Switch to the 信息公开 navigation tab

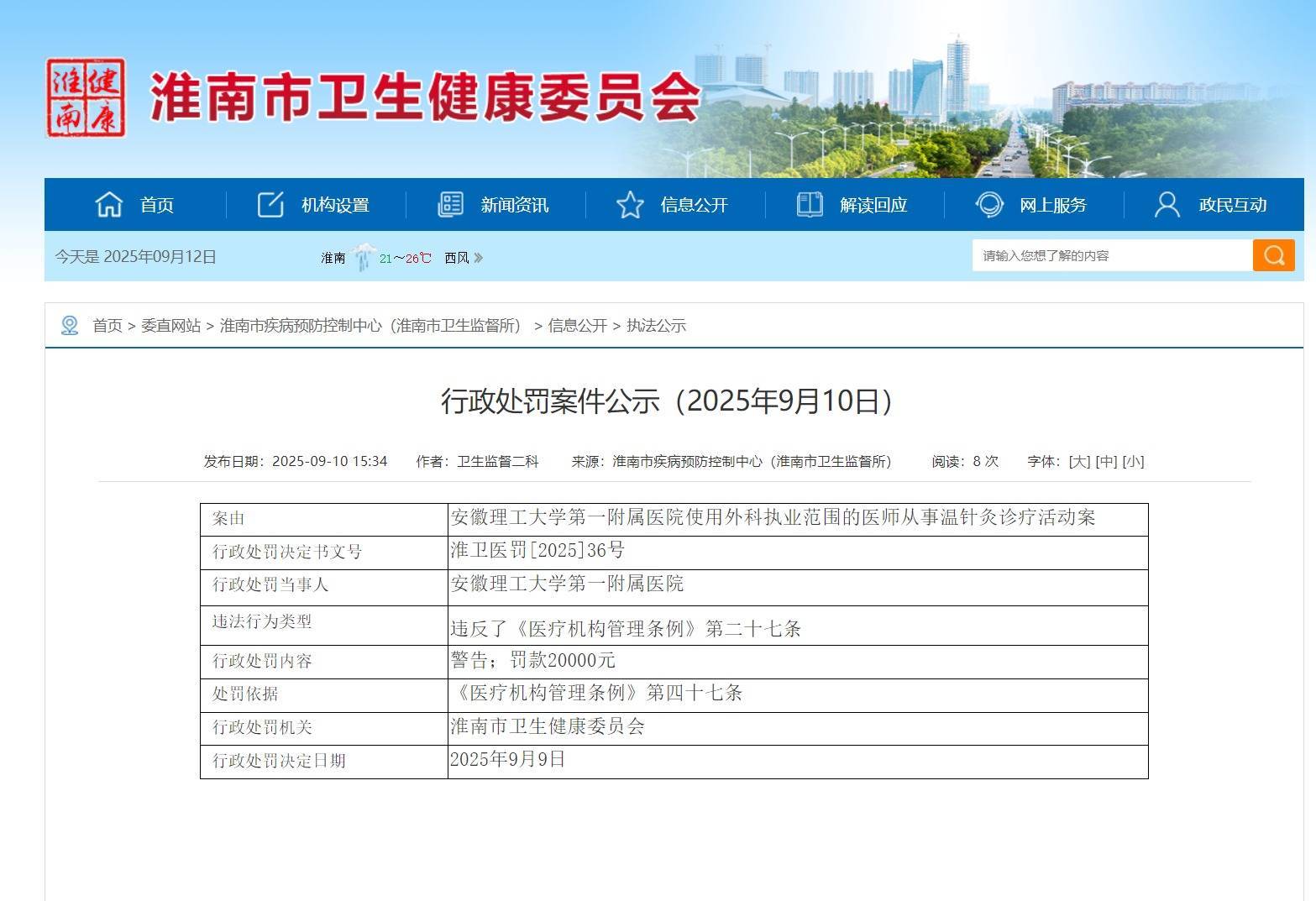click(695, 204)
